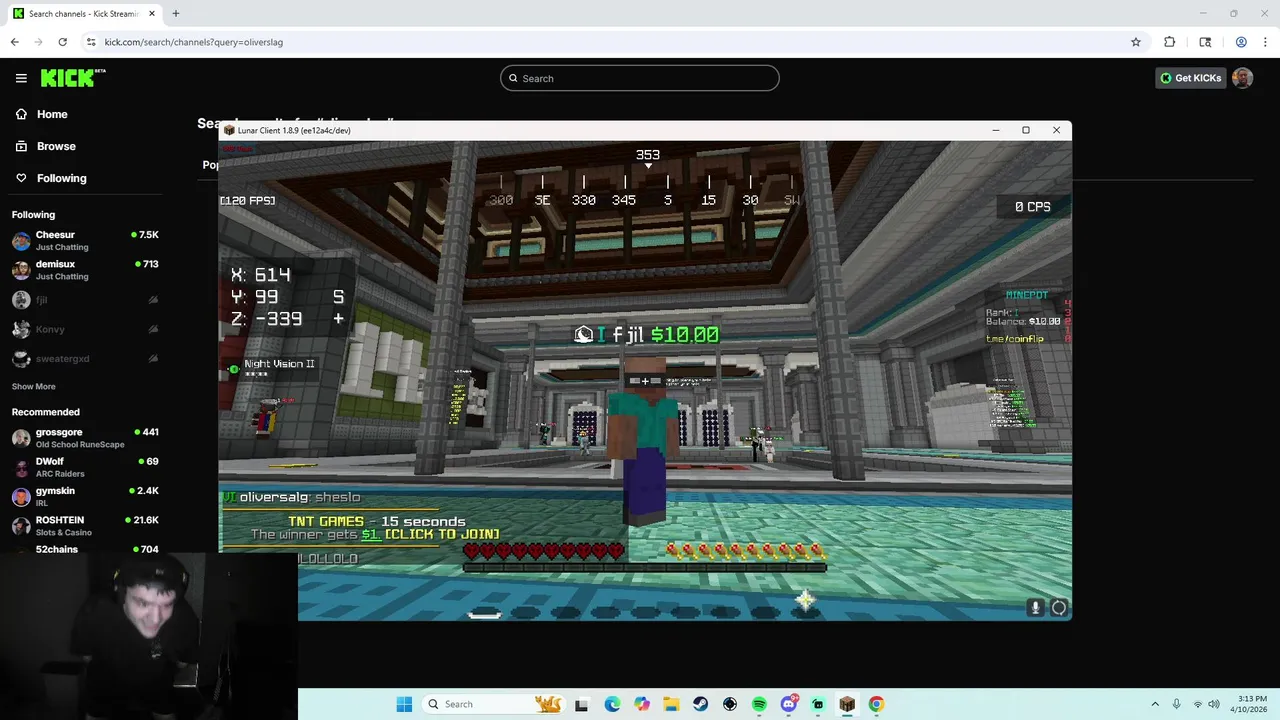Click the Windows taskbar search box
Image resolution: width=1280 pixels, height=720 pixels.
(x=493, y=704)
